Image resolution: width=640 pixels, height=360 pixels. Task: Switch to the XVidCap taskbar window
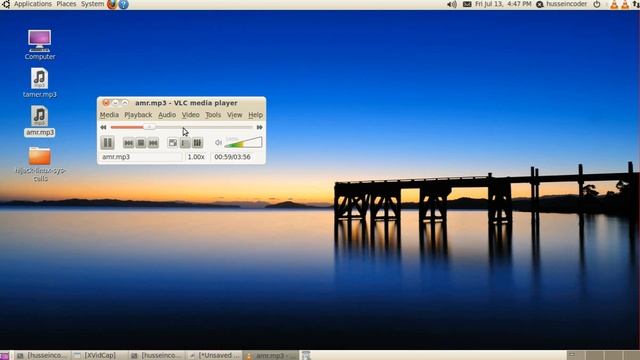(100, 356)
